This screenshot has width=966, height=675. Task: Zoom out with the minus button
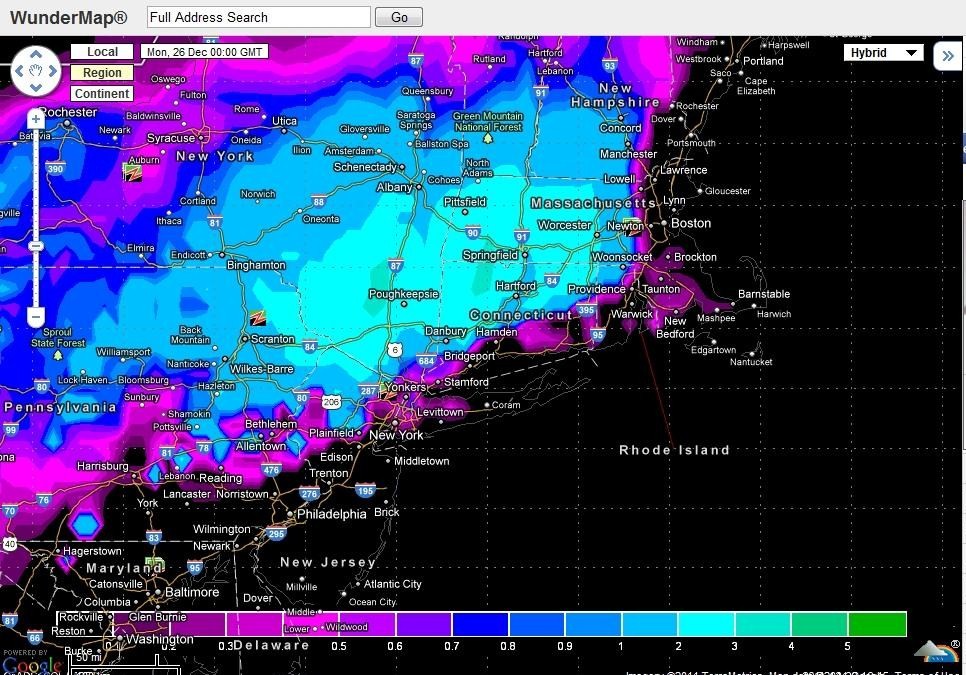pos(36,317)
